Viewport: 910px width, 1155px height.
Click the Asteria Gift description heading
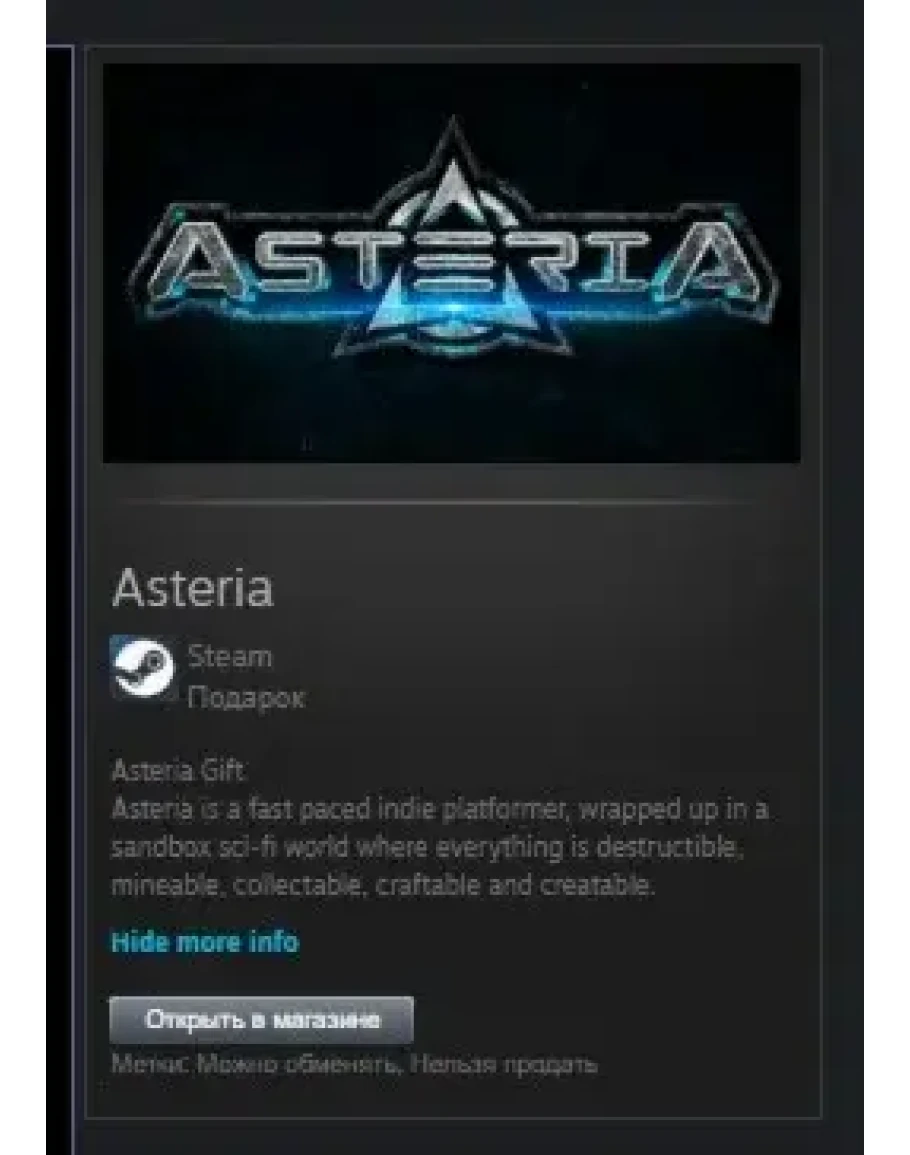pyautogui.click(x=178, y=770)
